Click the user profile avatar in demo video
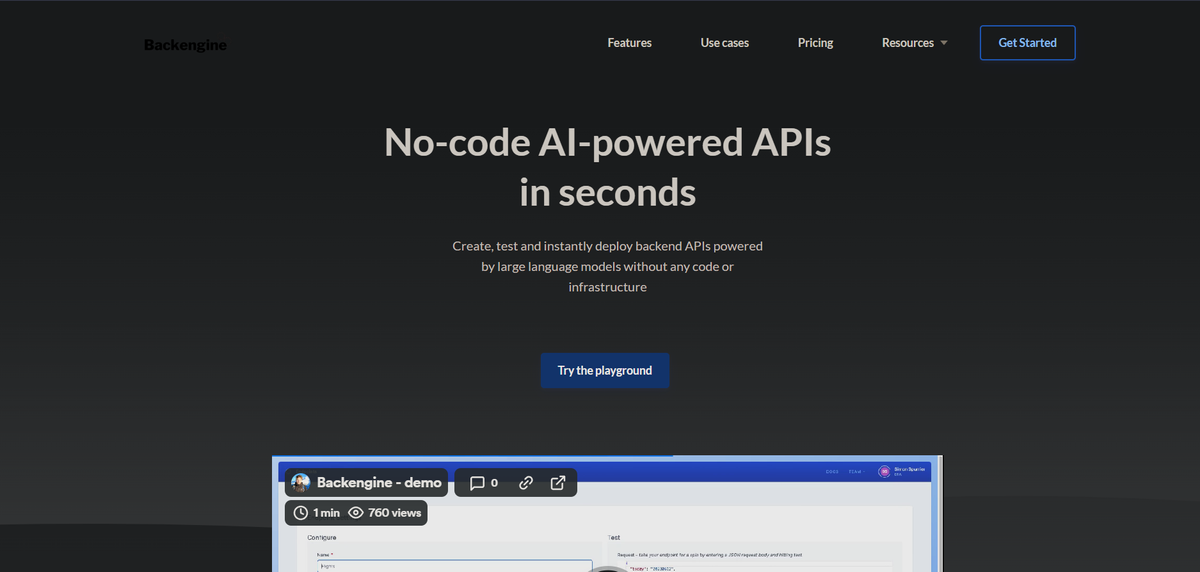Screen dimensions: 1200x572 coord(884,471)
